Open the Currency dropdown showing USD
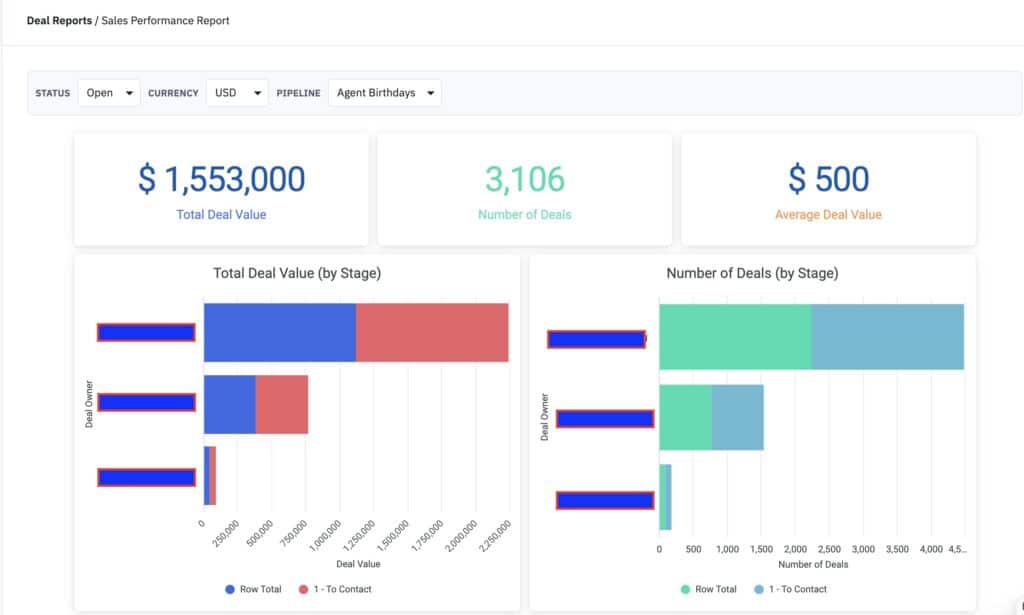Screen dimensions: 1024x615 tap(236, 93)
